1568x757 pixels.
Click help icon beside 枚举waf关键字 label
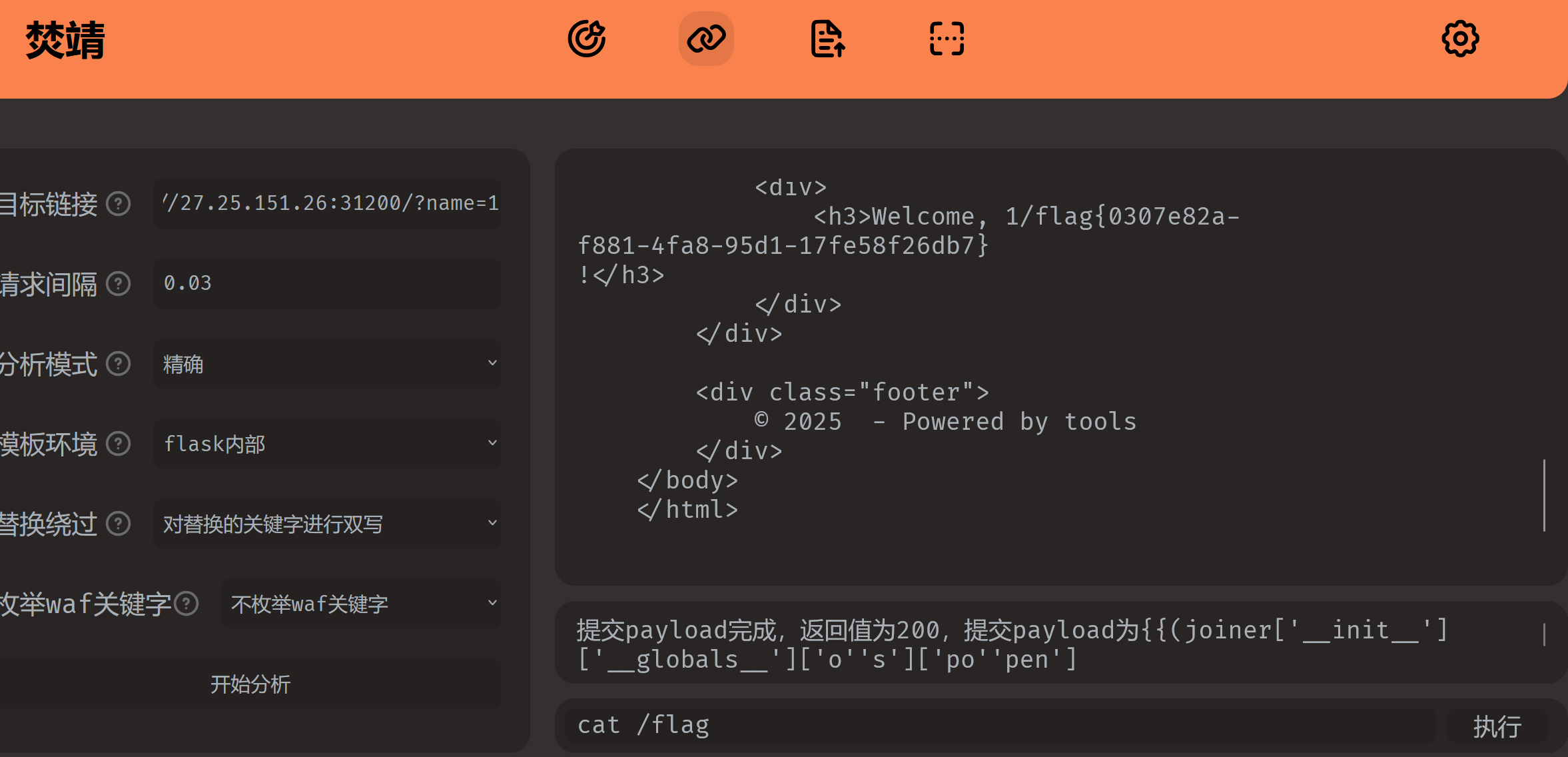[x=187, y=604]
